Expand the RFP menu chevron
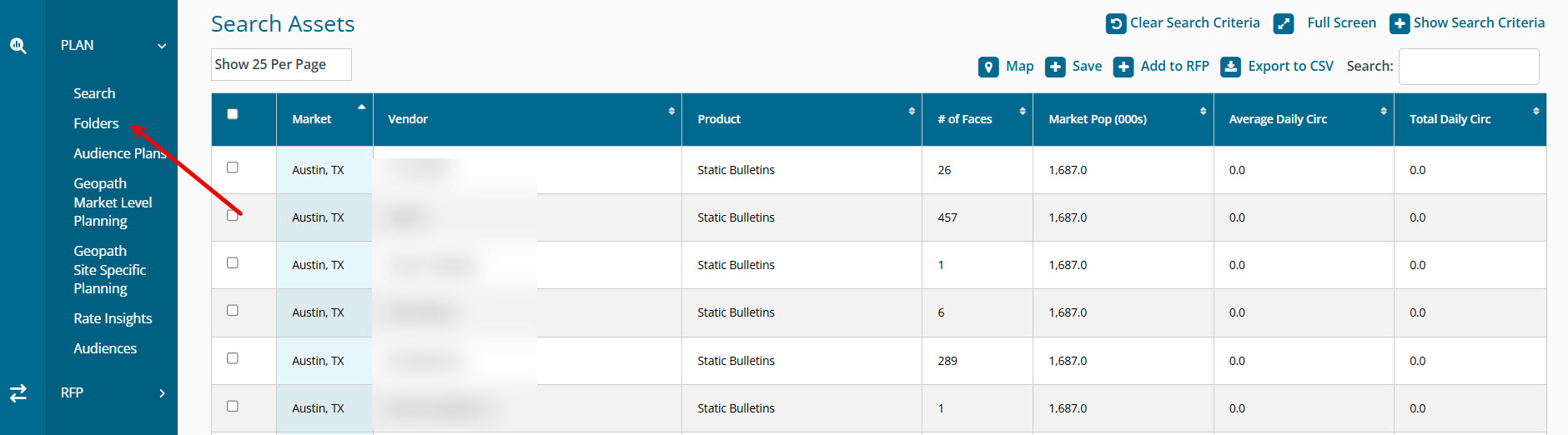The image size is (1568, 435). pyautogui.click(x=162, y=393)
